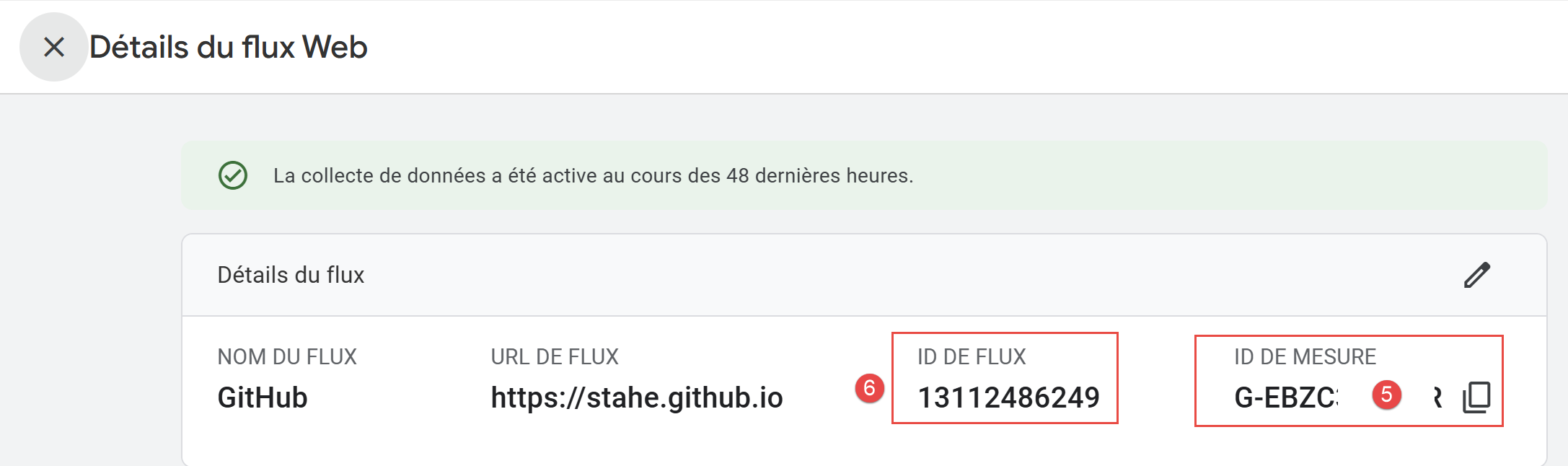Screen dimensions: 1568x466
Task: Click the Détails du flux section header
Action: [291, 275]
